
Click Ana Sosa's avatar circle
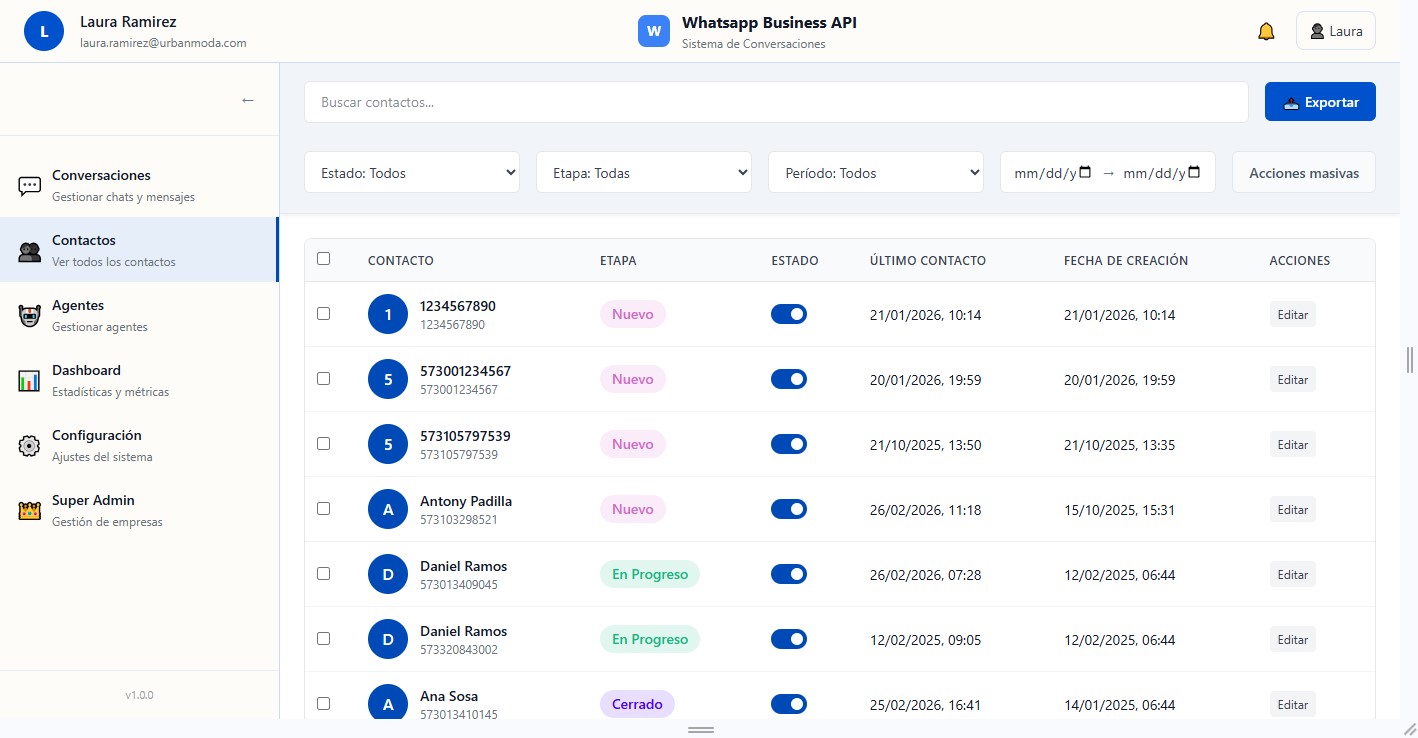coord(388,704)
